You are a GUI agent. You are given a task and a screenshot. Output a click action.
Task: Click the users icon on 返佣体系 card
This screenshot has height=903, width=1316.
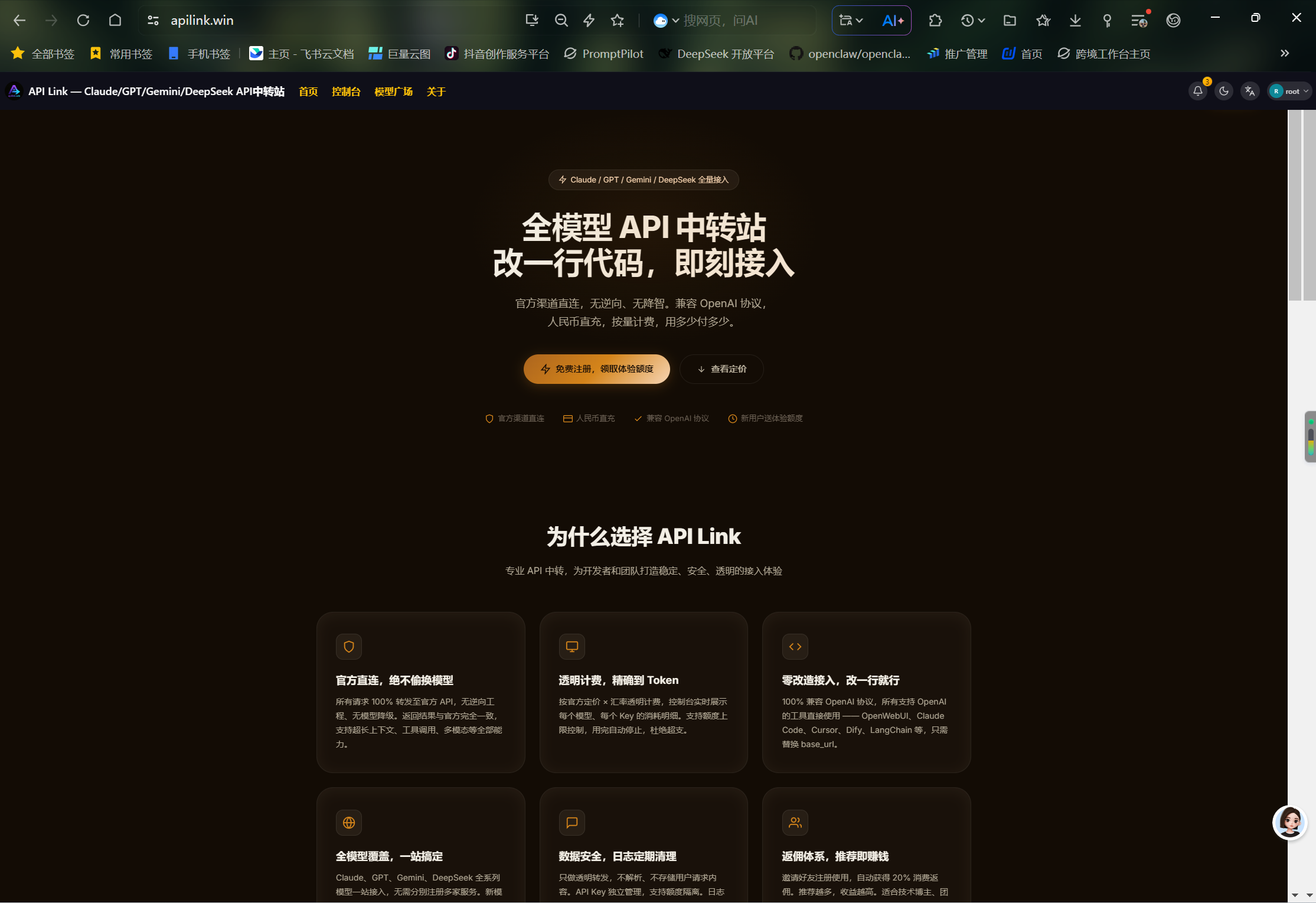click(795, 823)
